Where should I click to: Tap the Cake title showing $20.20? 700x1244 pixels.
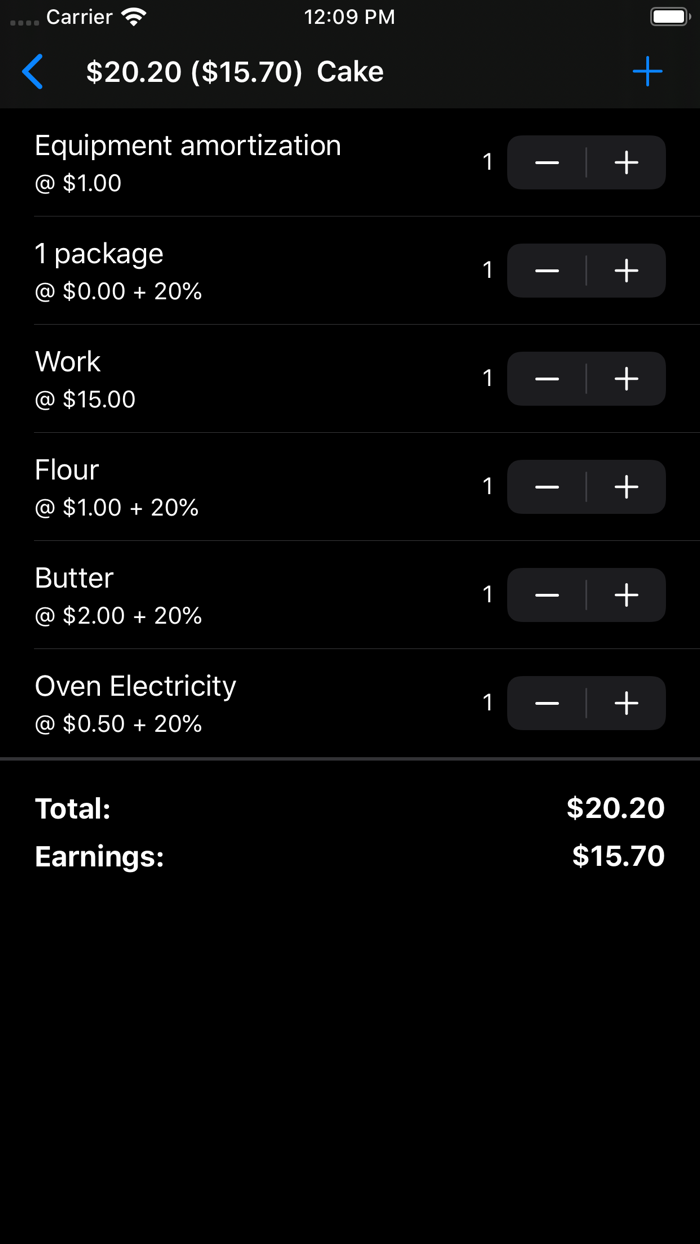[x=235, y=71]
